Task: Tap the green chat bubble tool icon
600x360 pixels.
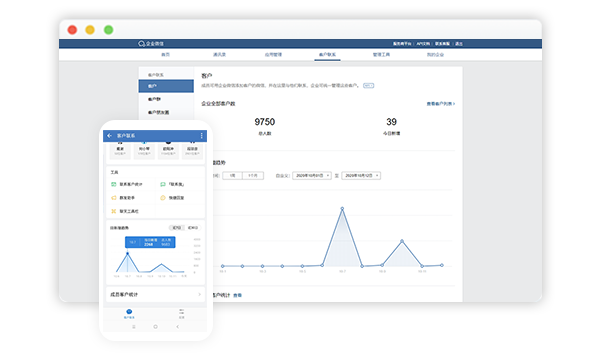Action: pyautogui.click(x=163, y=184)
